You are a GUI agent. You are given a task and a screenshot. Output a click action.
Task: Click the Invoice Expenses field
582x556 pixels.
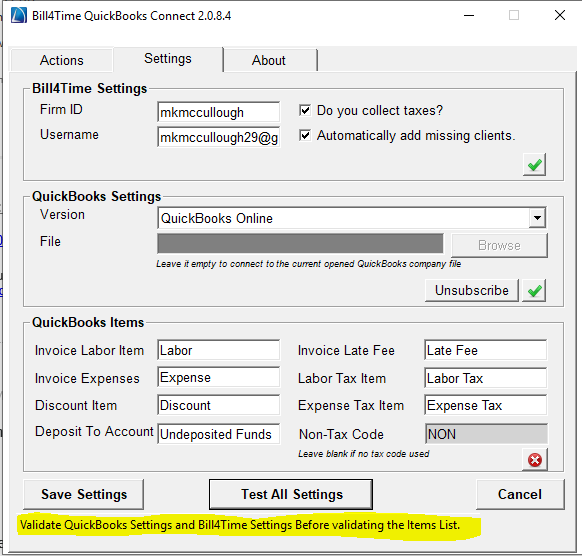pos(219,377)
